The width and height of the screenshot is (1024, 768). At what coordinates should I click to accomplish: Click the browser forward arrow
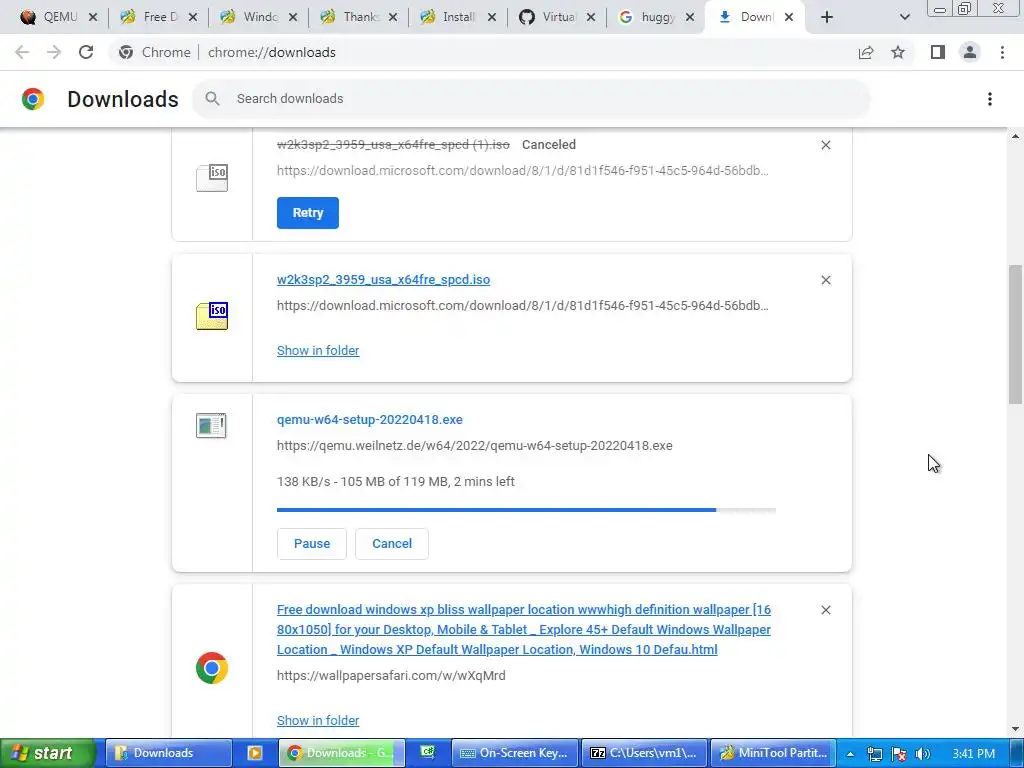tap(54, 52)
